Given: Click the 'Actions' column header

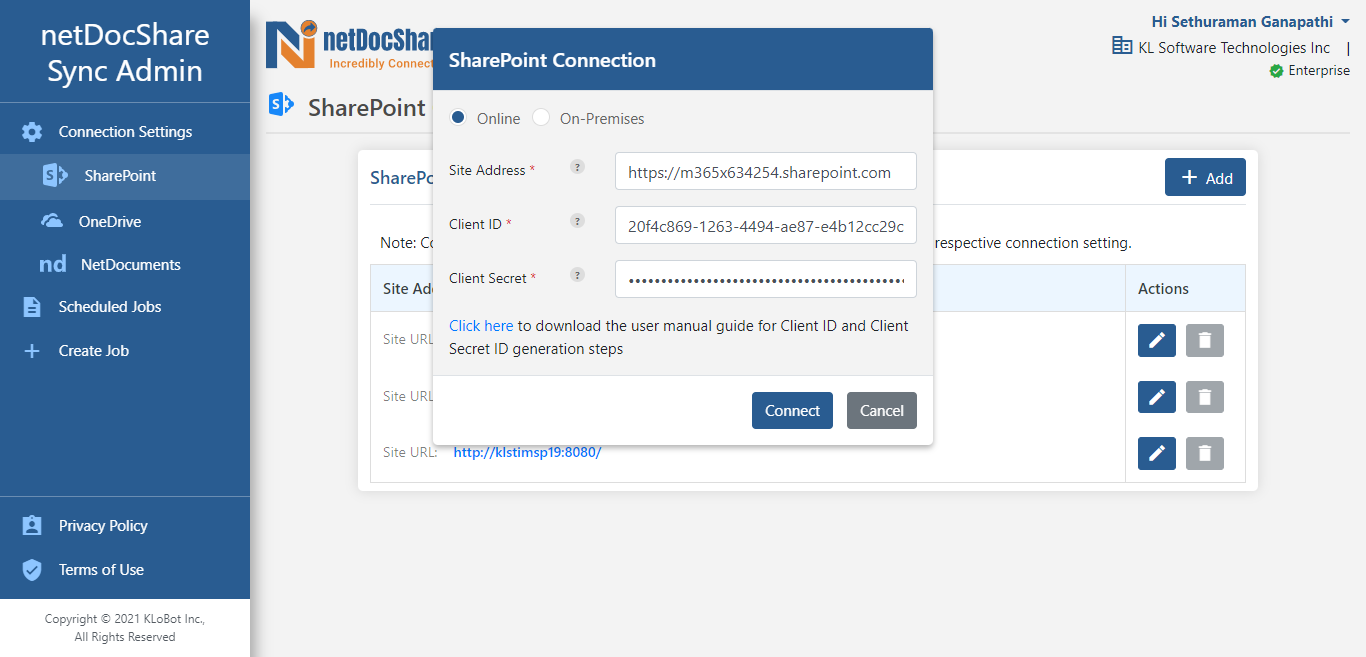Looking at the screenshot, I should (x=1163, y=289).
